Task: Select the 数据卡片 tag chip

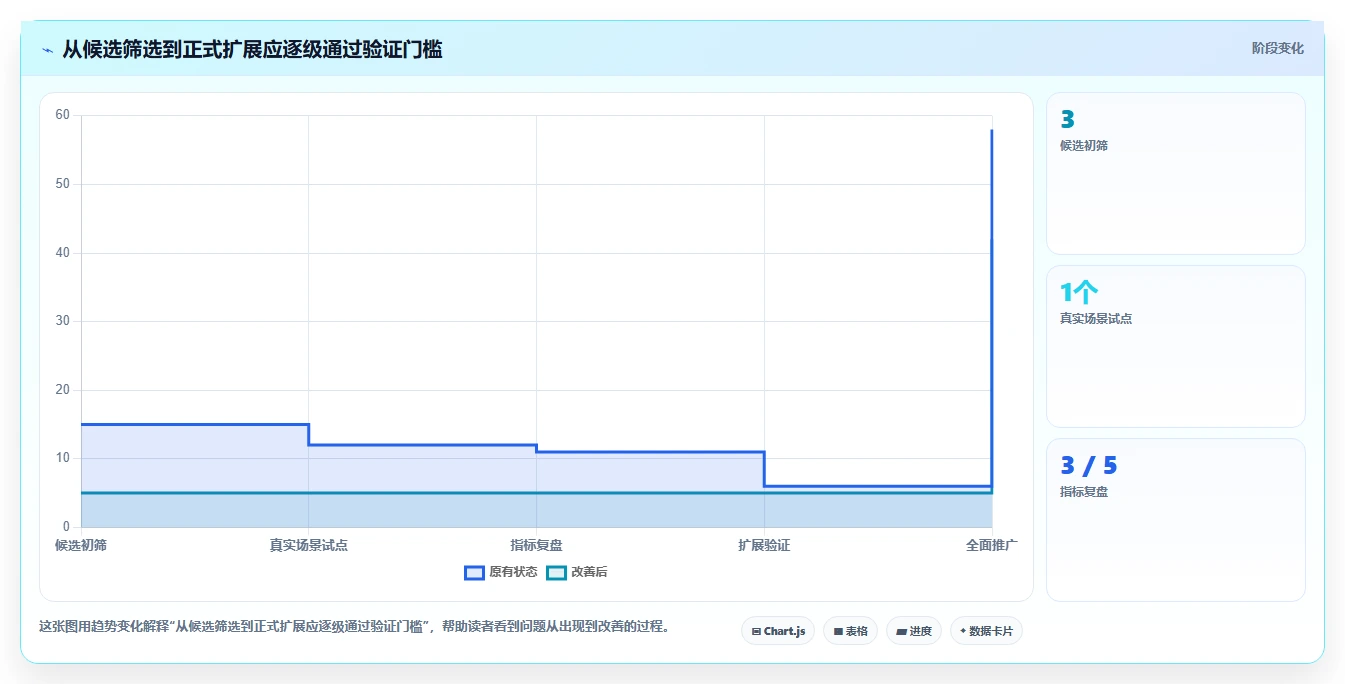Action: [x=986, y=631]
